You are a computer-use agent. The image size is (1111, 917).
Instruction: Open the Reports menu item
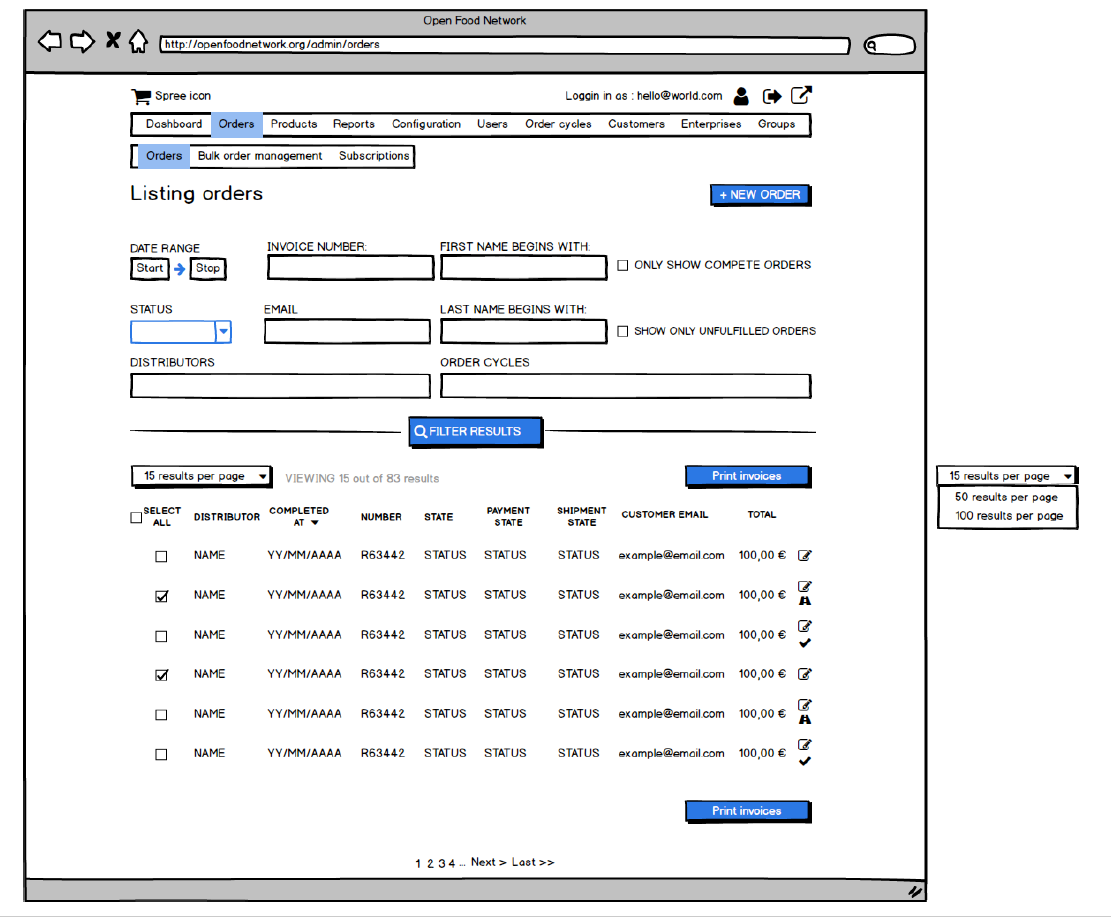click(354, 124)
